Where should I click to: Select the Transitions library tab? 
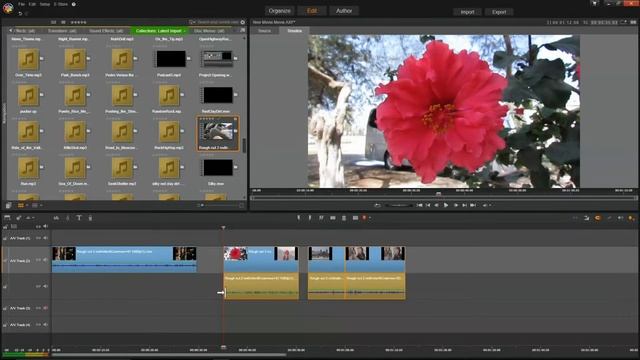pyautogui.click(x=62, y=31)
